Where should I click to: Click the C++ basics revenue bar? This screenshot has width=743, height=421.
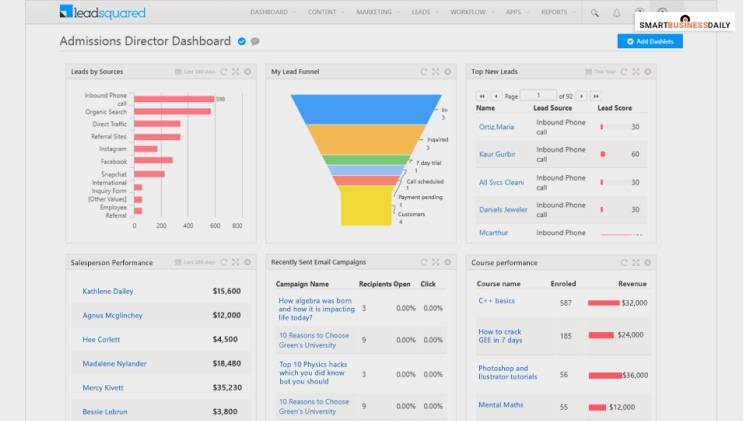tap(604, 302)
